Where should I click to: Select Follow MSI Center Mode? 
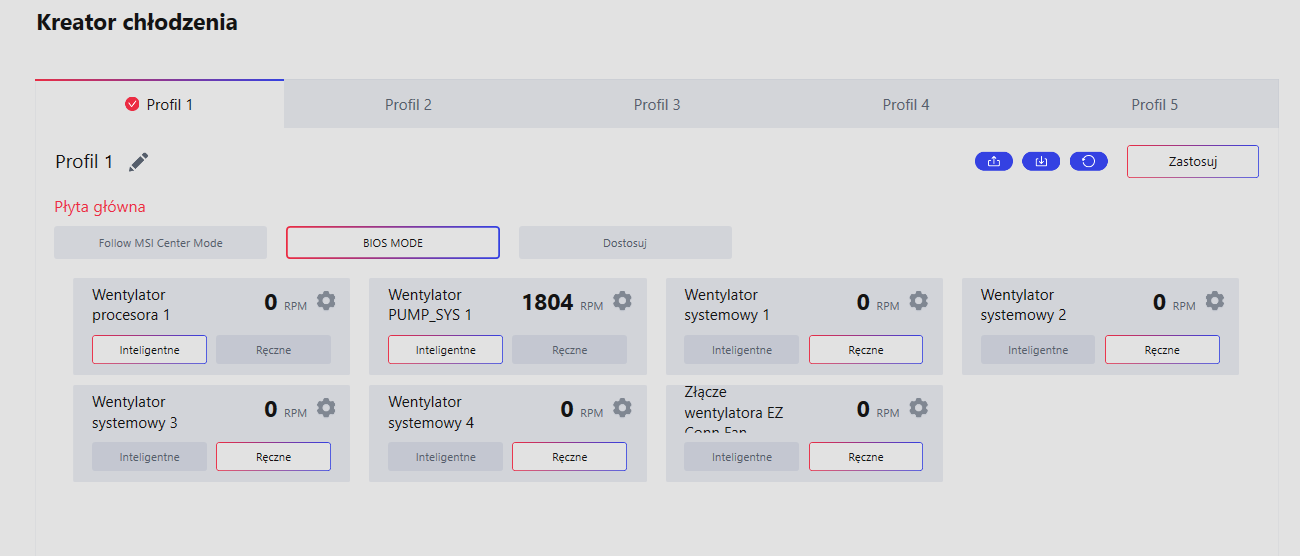(x=160, y=243)
